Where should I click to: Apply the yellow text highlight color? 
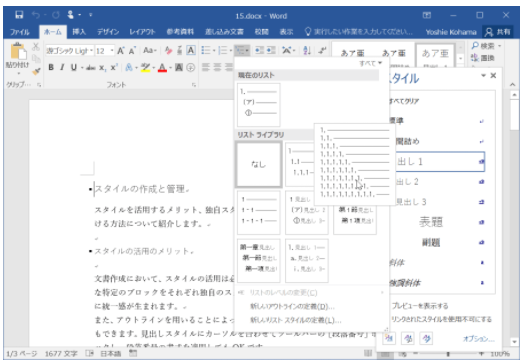point(145,68)
